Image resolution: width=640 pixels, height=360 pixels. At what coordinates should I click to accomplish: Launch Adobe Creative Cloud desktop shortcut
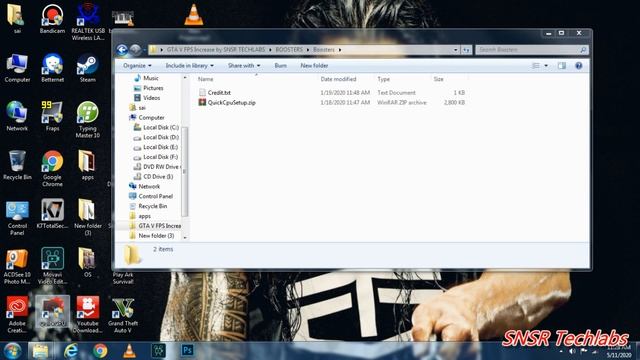click(x=17, y=314)
